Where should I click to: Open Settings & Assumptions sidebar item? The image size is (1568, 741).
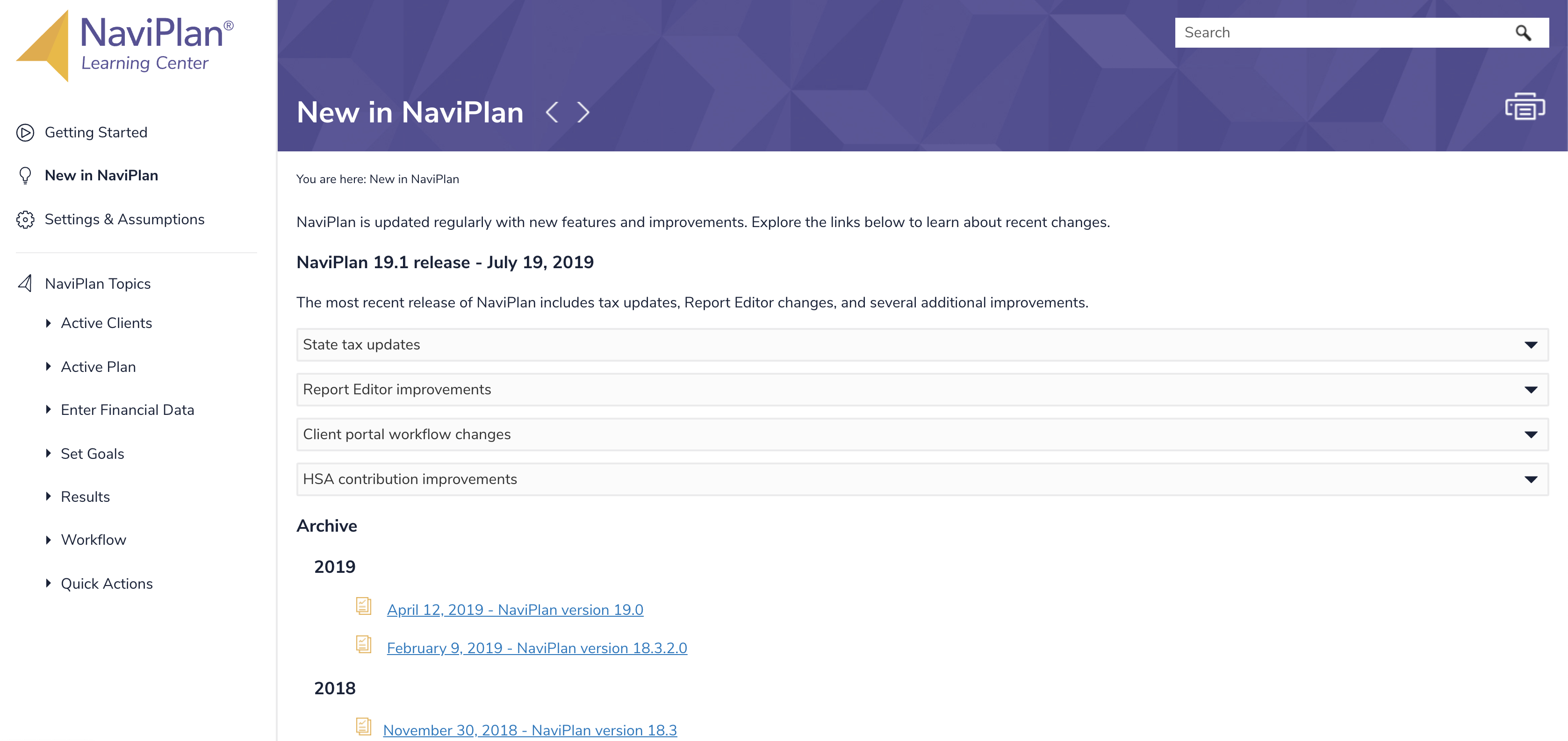click(x=125, y=220)
